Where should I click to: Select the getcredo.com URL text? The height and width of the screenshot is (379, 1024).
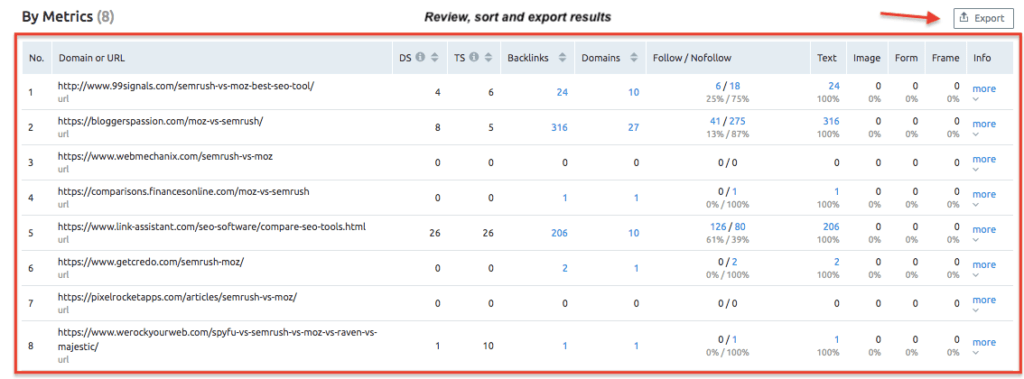(x=151, y=262)
